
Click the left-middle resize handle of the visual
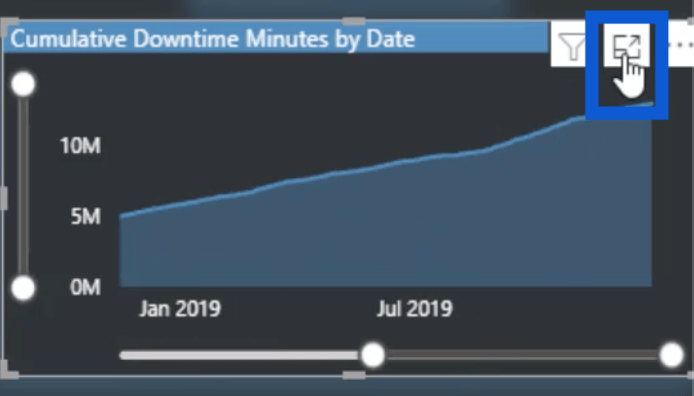point(4,198)
